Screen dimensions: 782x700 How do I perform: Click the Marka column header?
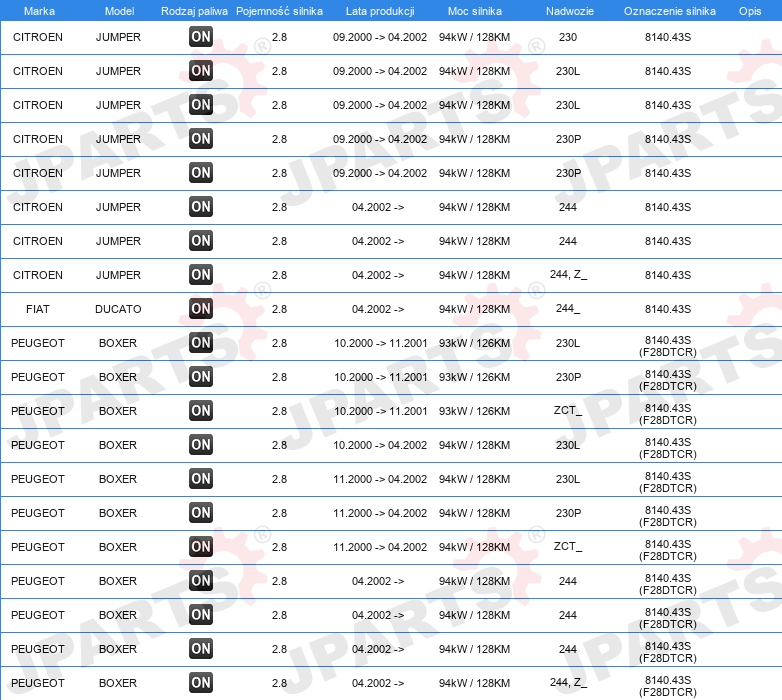point(39,11)
